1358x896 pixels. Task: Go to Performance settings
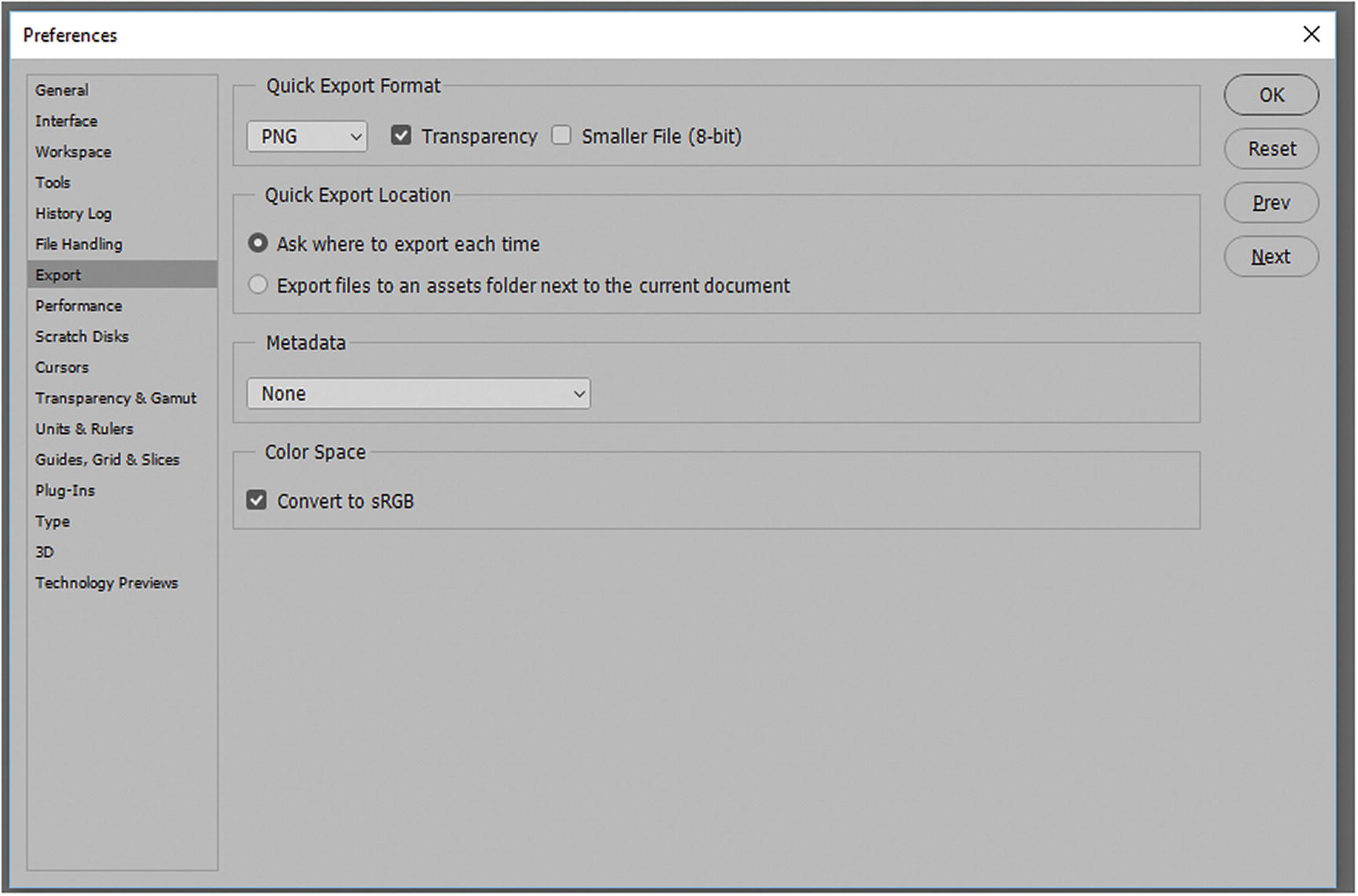(79, 305)
